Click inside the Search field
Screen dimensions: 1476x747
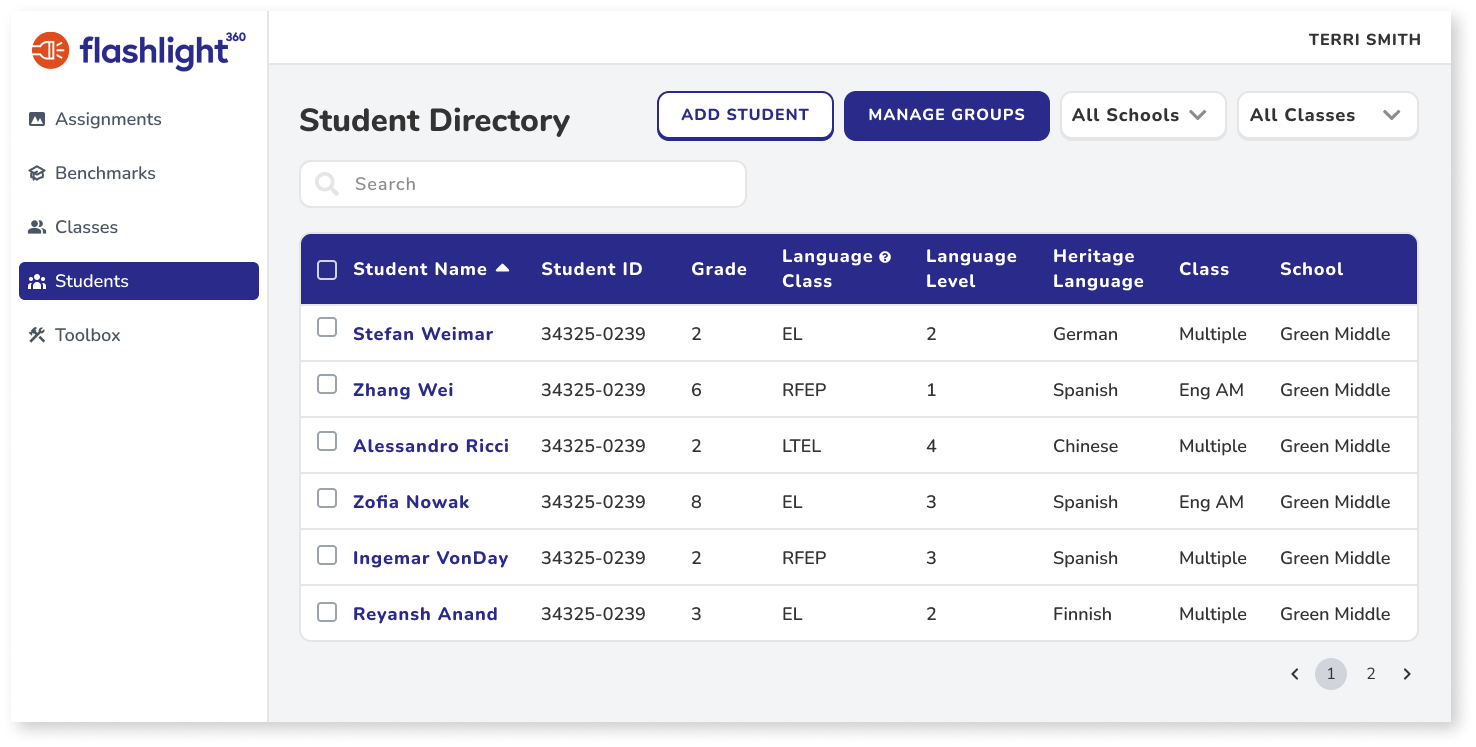(522, 183)
